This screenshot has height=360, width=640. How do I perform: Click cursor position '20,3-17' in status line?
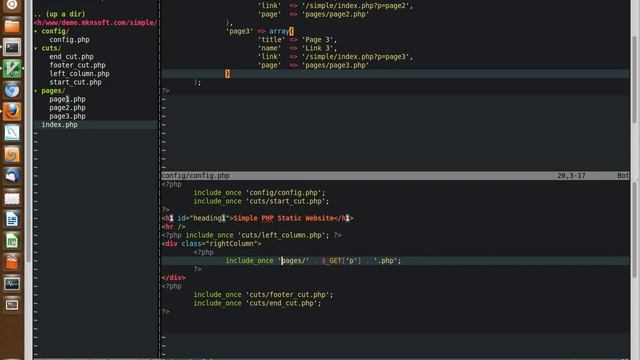click(571, 176)
